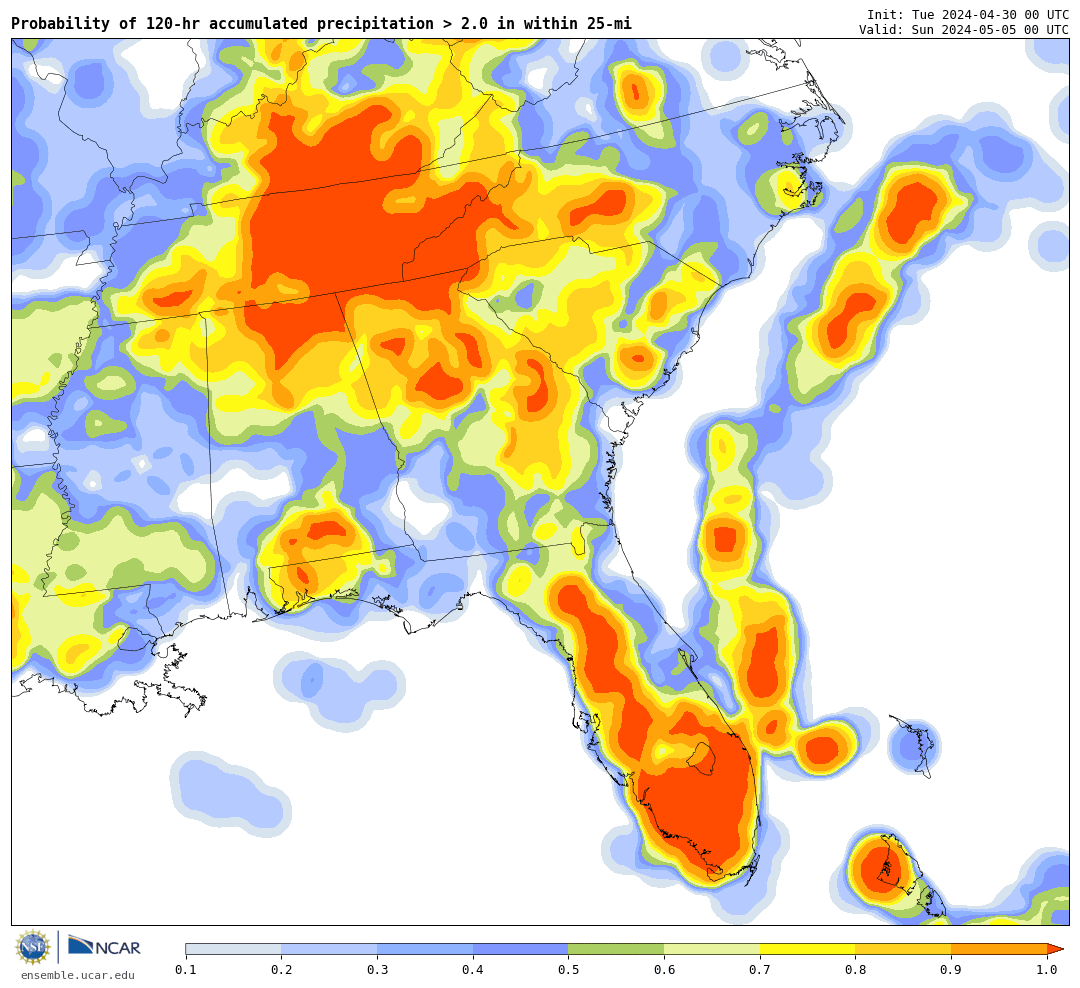This screenshot has height=988, width=1080.
Task: Click the NSF logo
Action: click(x=33, y=947)
